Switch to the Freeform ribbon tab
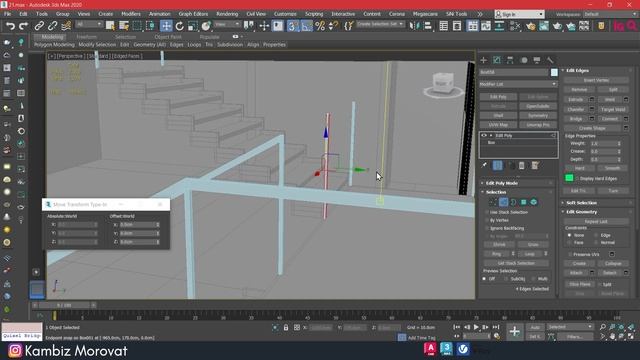Viewport: 640px width, 360px height. tap(87, 37)
